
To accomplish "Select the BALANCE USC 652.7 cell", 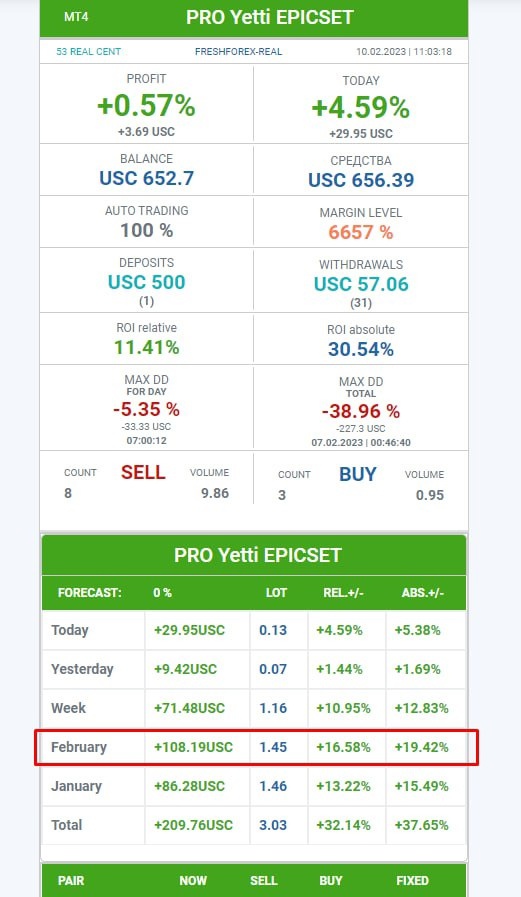I will click(x=146, y=170).
